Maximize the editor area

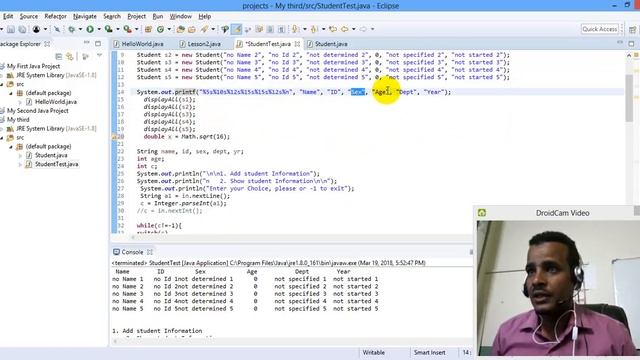631,43
